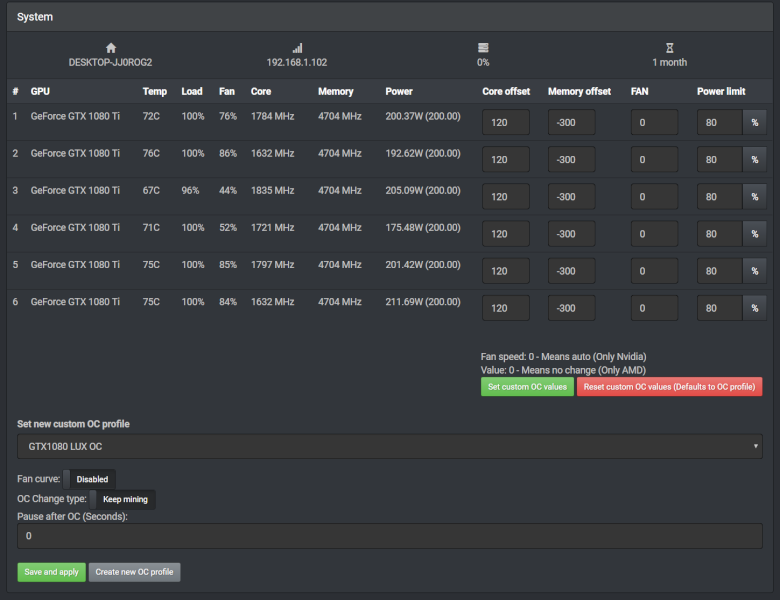Click the signal bars icon above the IP address

point(297,48)
